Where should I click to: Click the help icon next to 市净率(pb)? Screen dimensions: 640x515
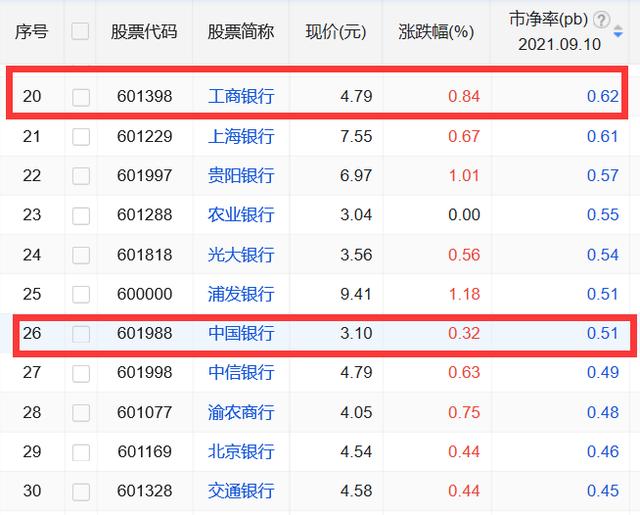pyautogui.click(x=601, y=20)
